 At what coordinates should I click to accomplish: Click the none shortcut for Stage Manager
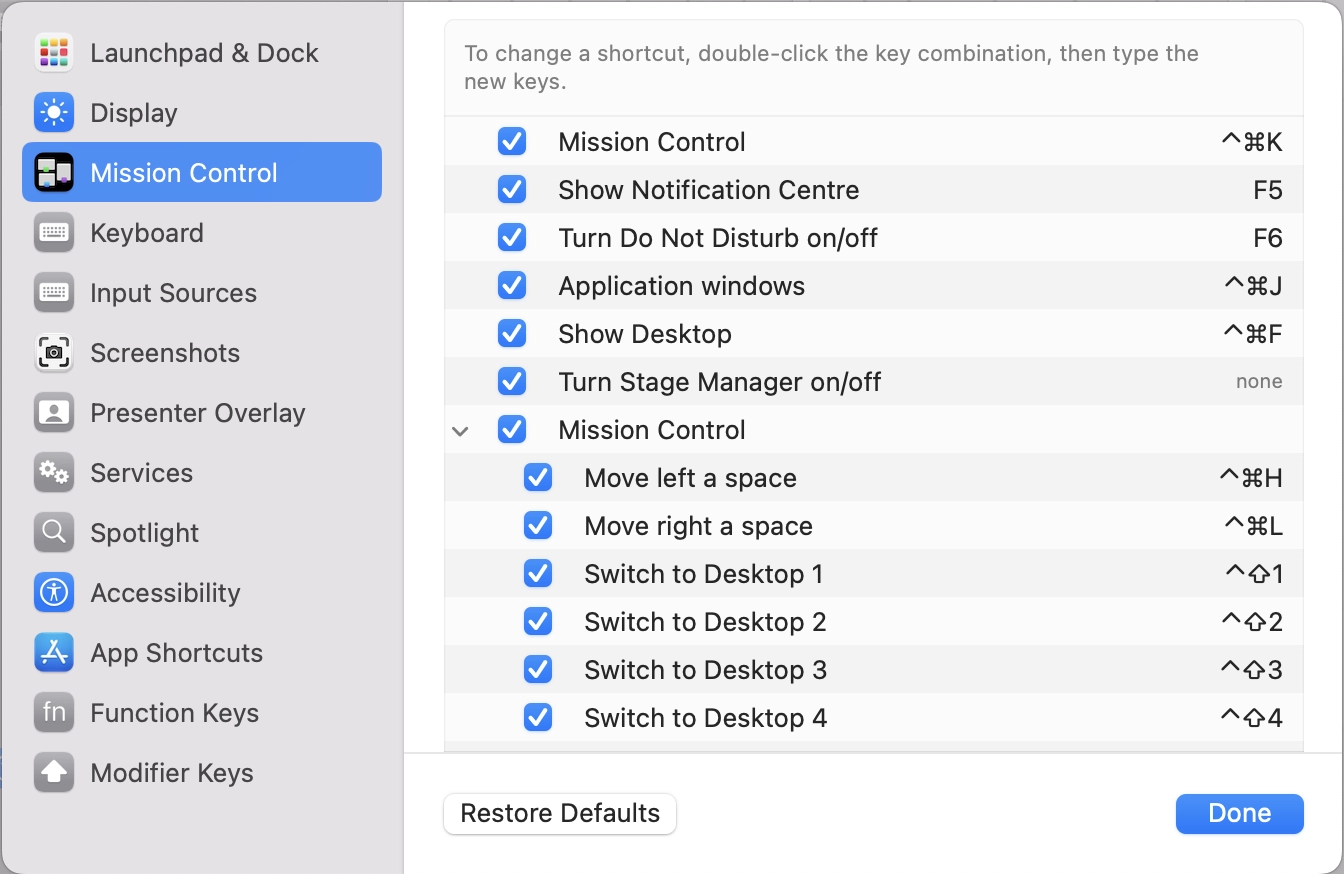point(1258,381)
